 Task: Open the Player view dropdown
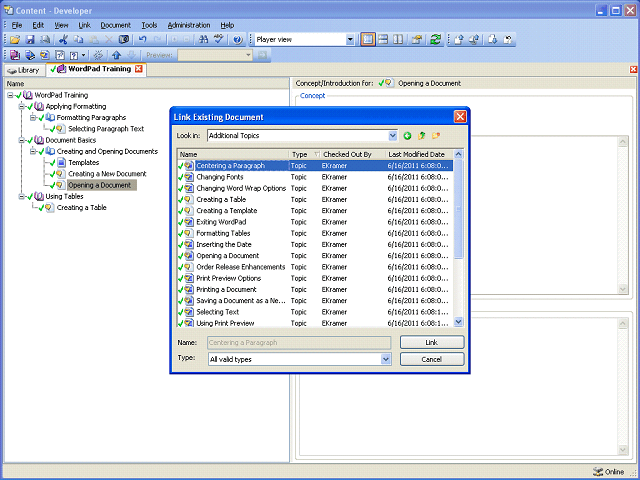[350, 40]
